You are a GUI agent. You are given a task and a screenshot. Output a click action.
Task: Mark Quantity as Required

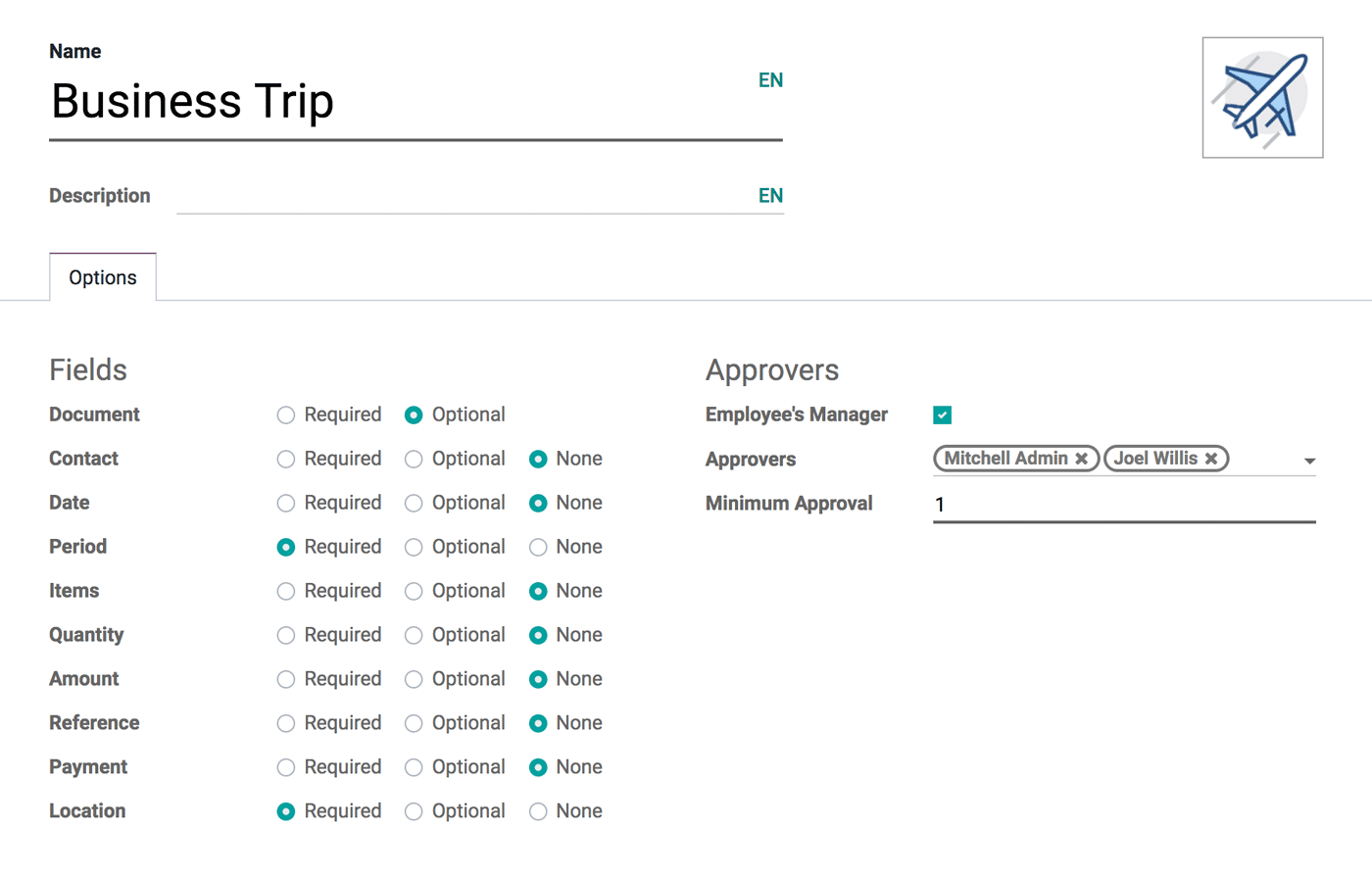click(285, 635)
